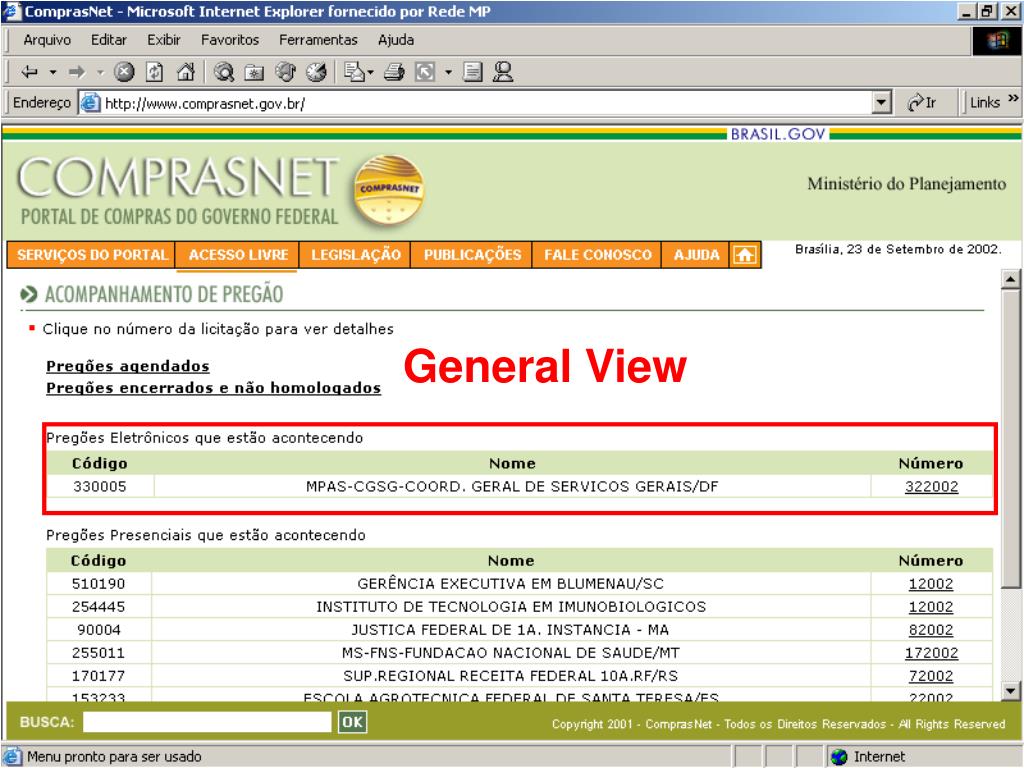This screenshot has height=768, width=1024.
Task: Click the address bar URL field
Action: pos(487,103)
